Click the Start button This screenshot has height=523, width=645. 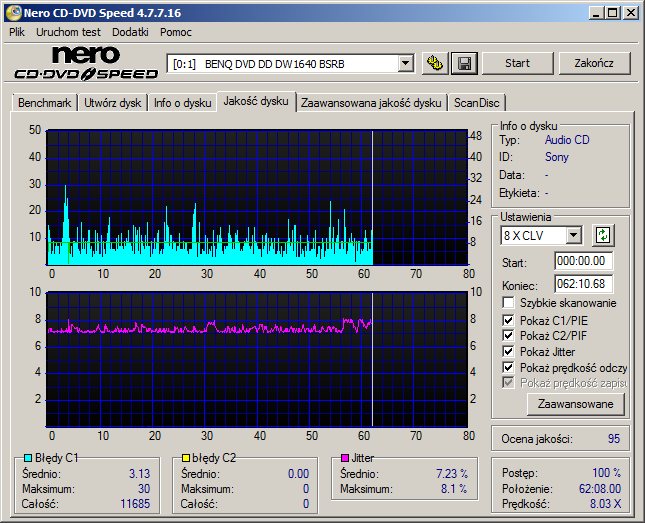point(517,63)
